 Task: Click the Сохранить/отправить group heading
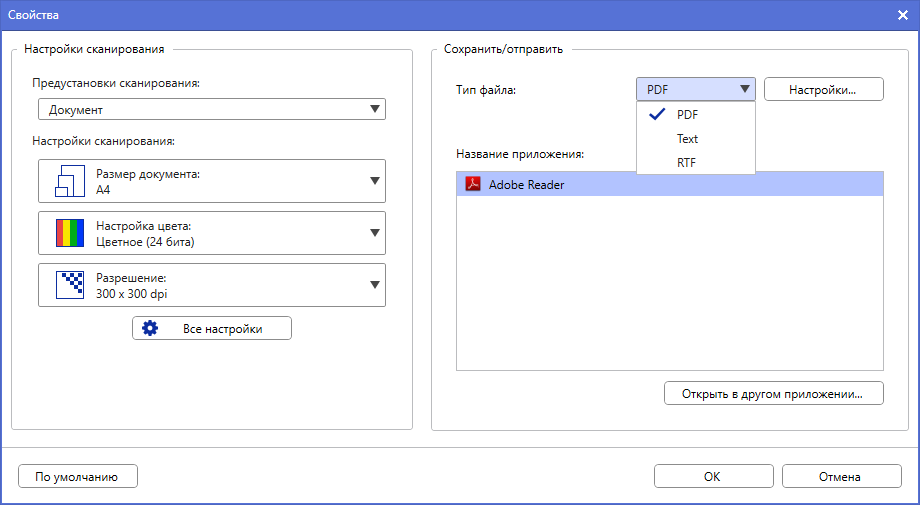click(503, 49)
